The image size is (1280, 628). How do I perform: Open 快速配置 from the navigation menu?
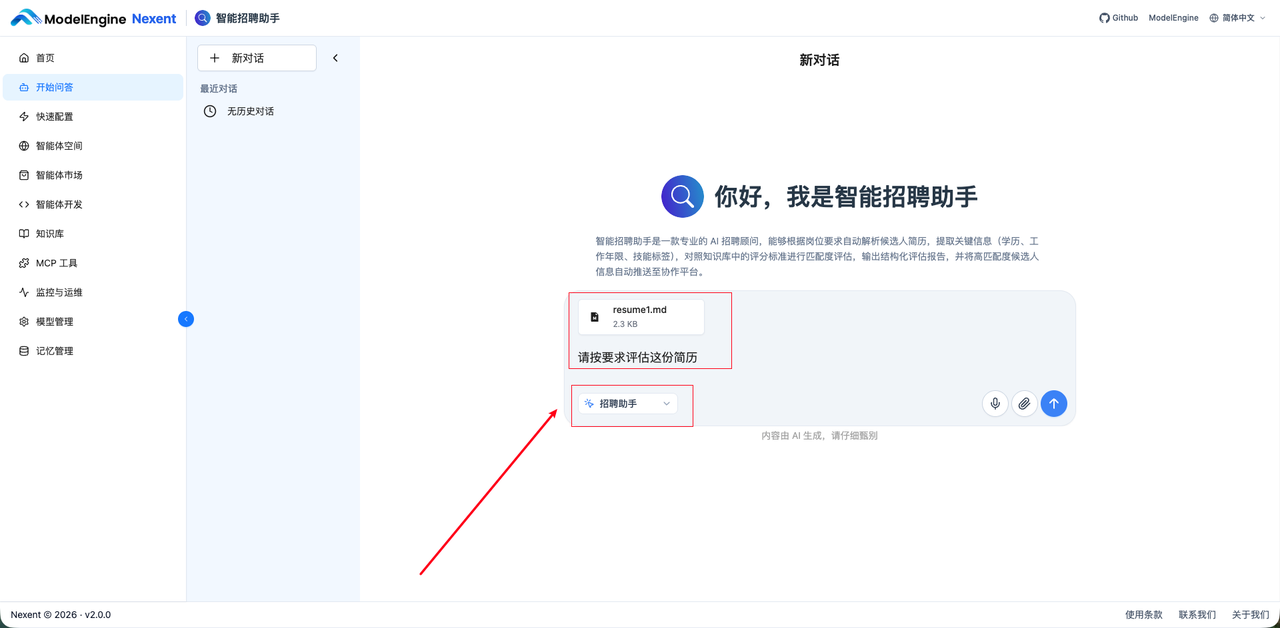[x=52, y=116]
